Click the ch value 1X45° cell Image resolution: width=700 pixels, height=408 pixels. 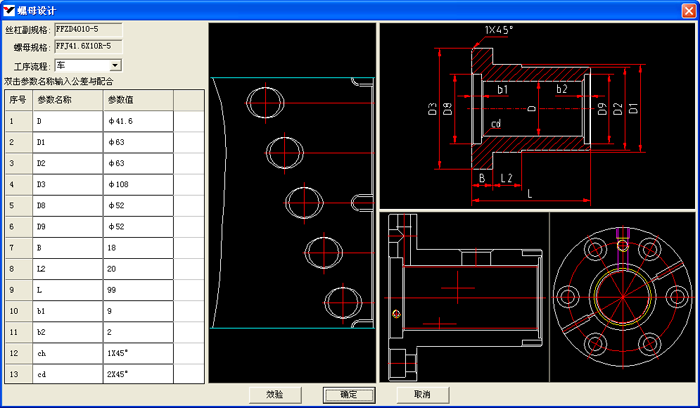click(138, 352)
